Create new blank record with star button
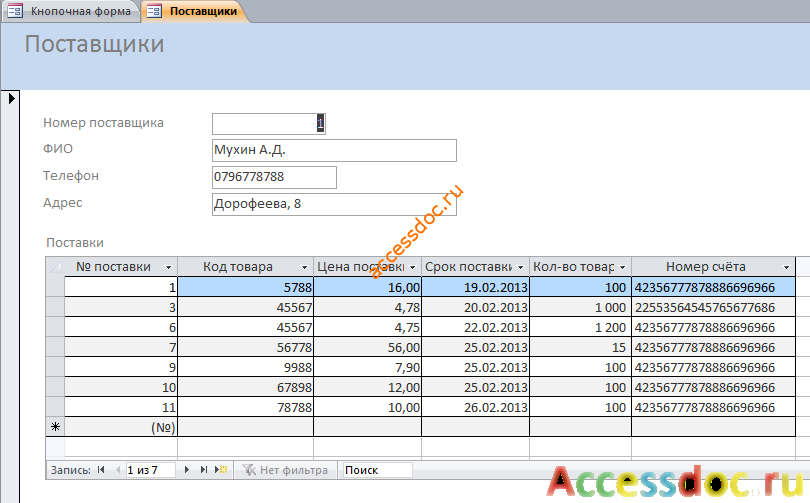 [222, 469]
